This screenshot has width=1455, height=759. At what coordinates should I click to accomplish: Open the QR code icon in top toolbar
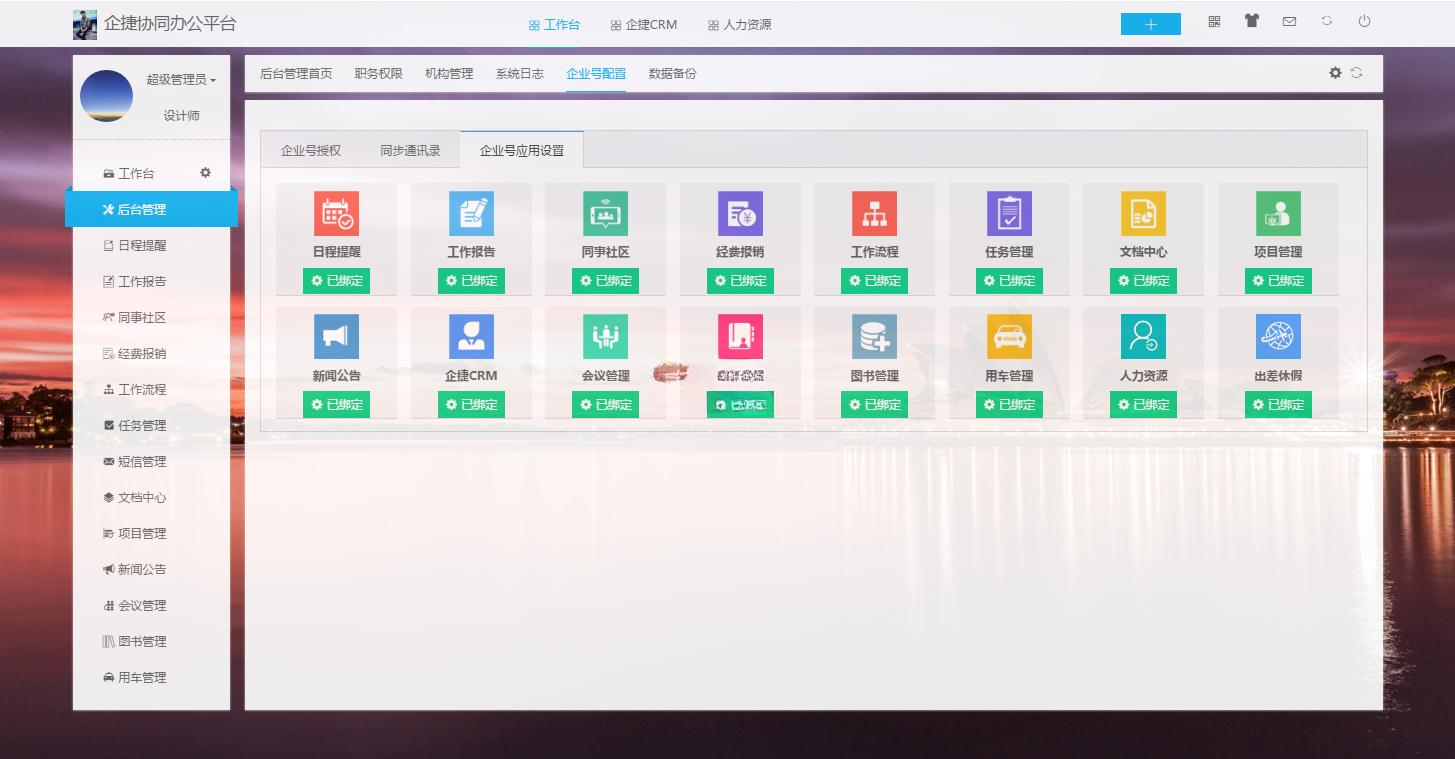tap(1213, 21)
